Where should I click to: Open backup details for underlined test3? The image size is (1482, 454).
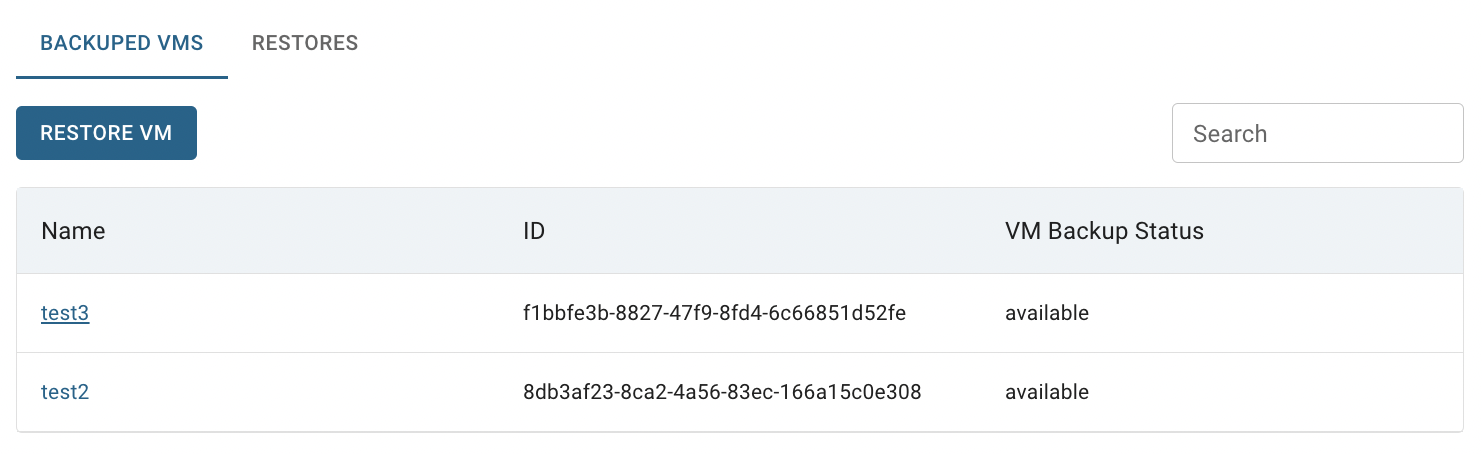[65, 313]
